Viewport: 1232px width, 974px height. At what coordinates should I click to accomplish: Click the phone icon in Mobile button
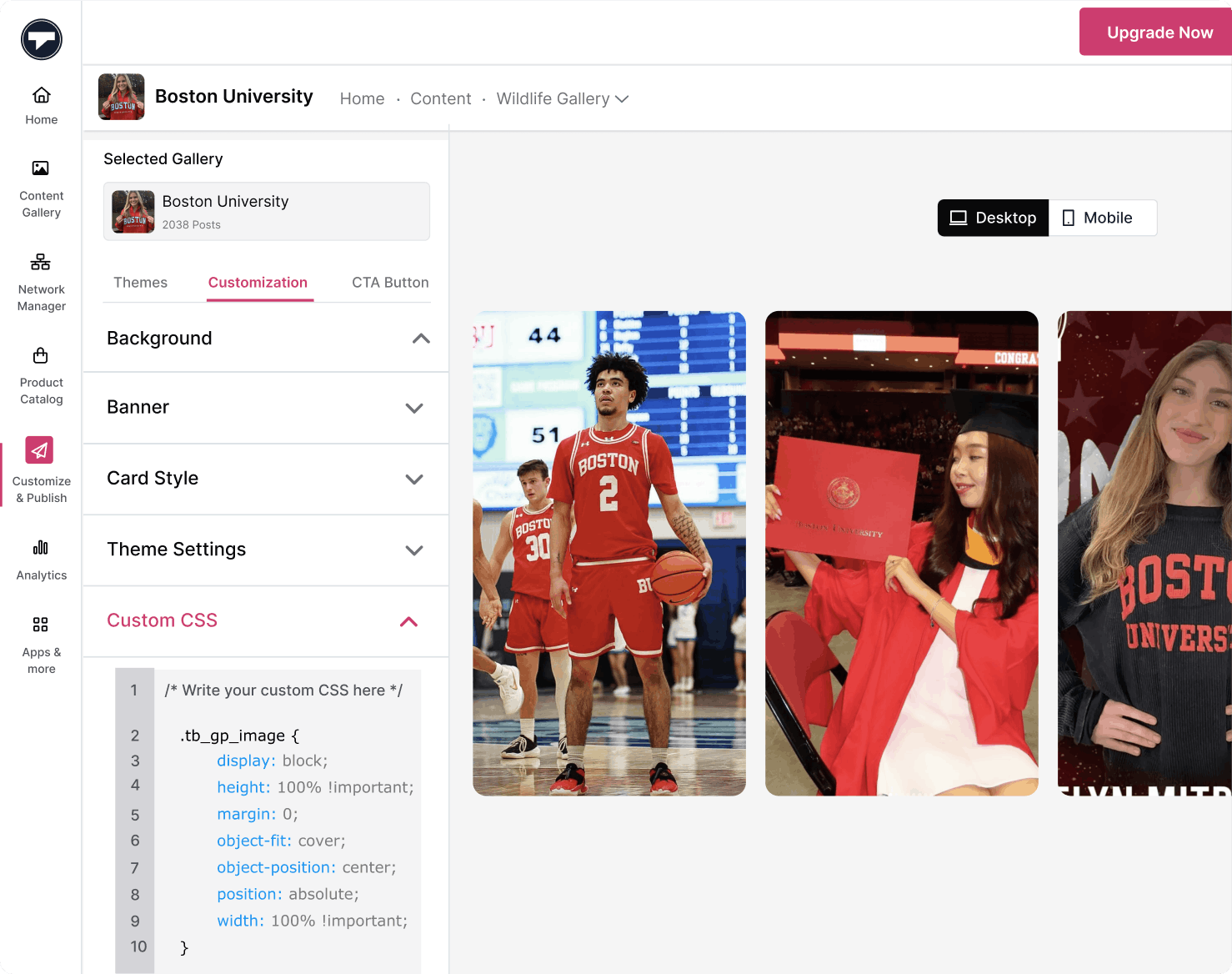pos(1069,218)
